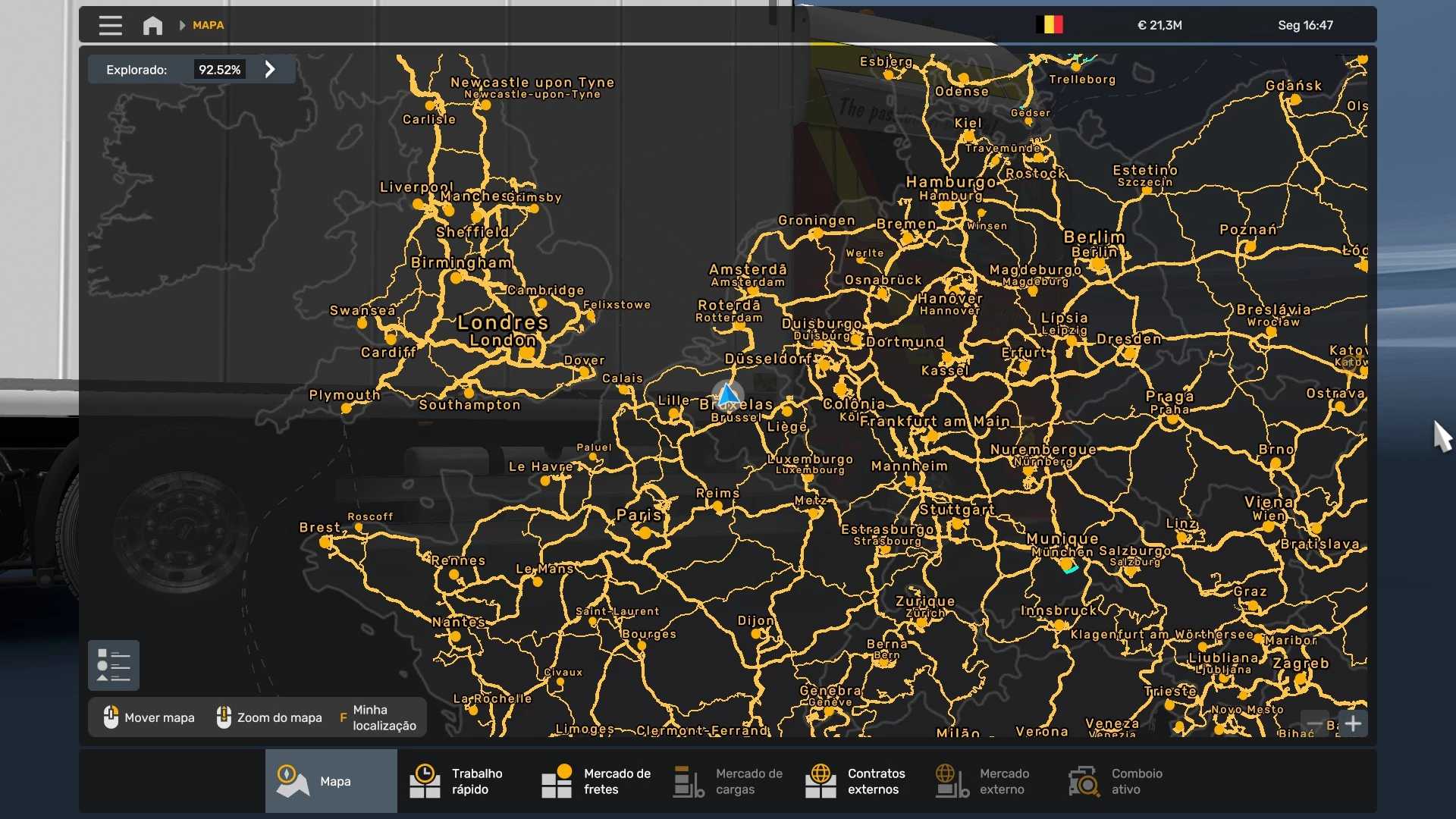This screenshot has width=1456, height=819.
Task: Click the MAPA breadcrumb label
Action: (208, 26)
